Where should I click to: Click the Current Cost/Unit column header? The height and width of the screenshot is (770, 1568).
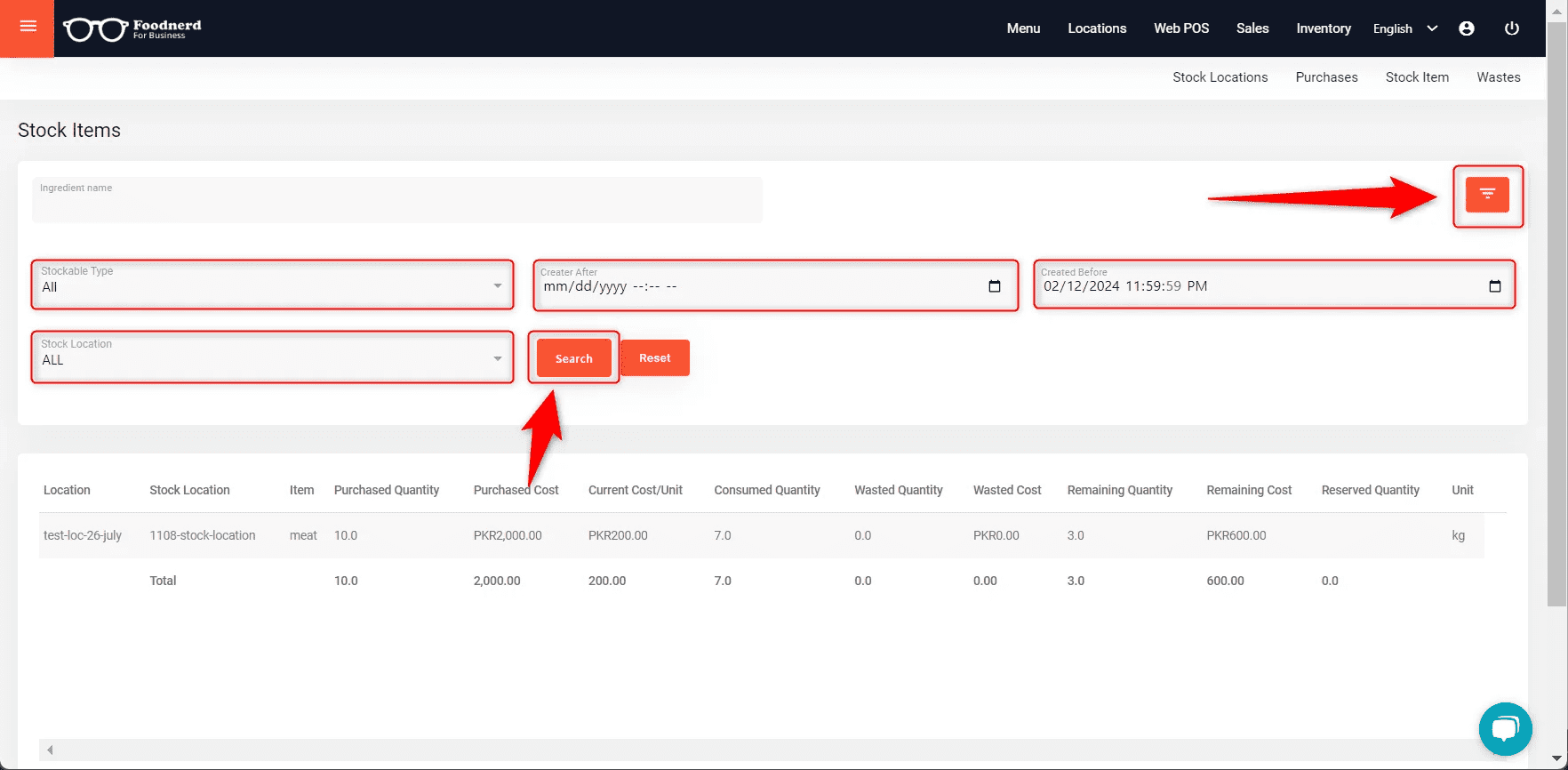tap(636, 490)
